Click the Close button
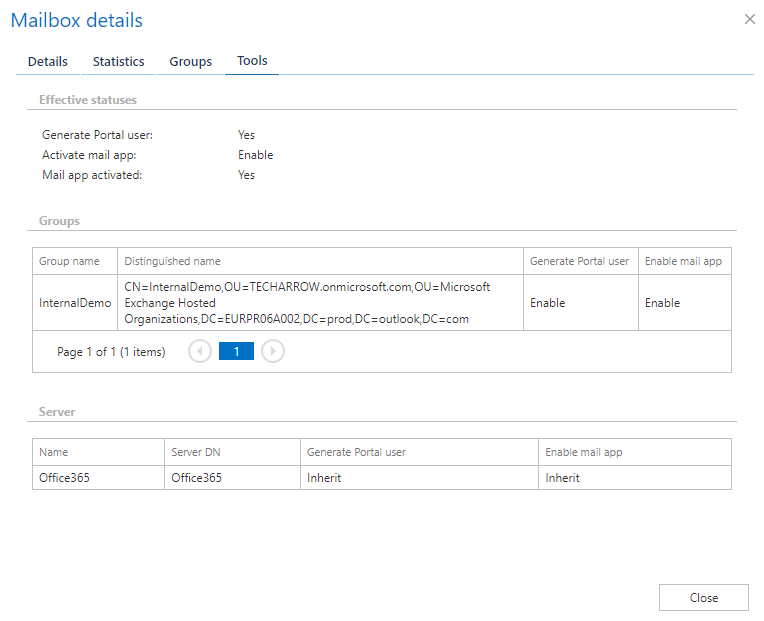 (x=703, y=597)
